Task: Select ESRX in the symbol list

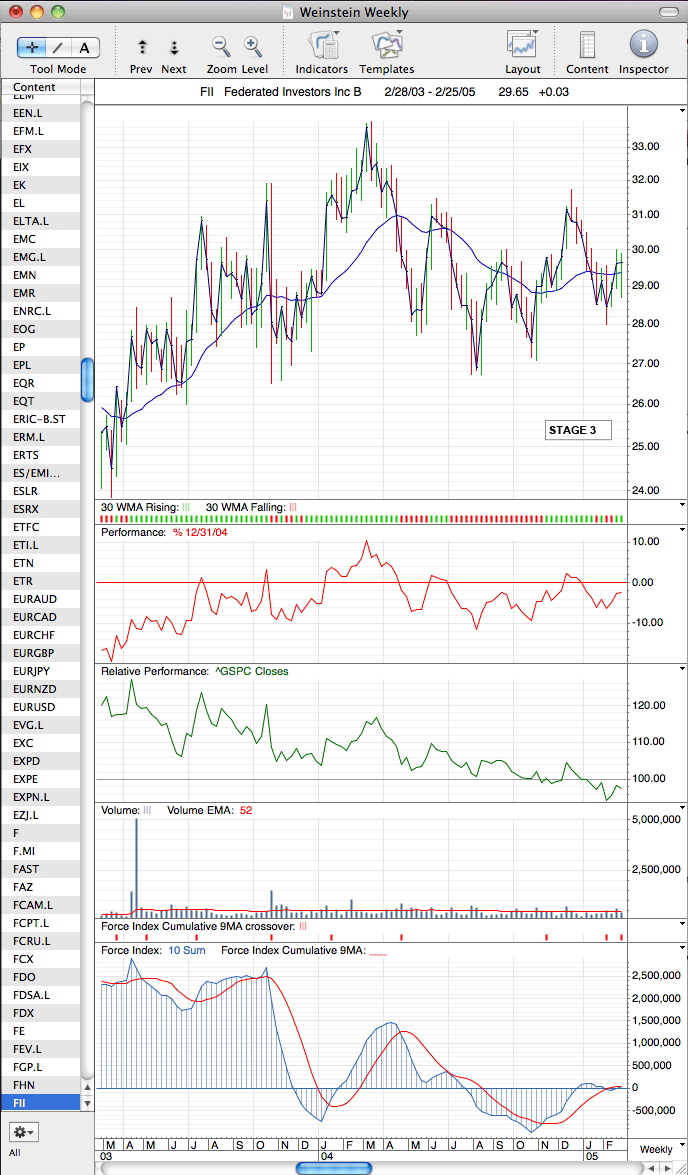Action: 40,509
